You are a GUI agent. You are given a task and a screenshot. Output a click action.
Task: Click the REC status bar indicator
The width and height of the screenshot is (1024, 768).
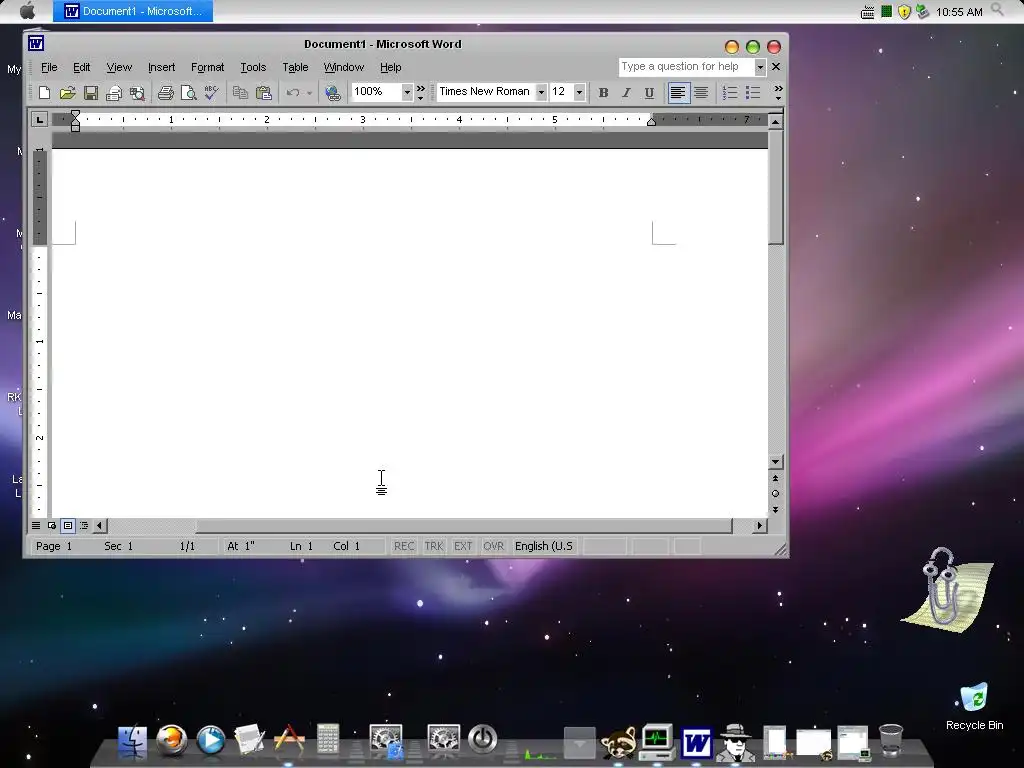(404, 546)
